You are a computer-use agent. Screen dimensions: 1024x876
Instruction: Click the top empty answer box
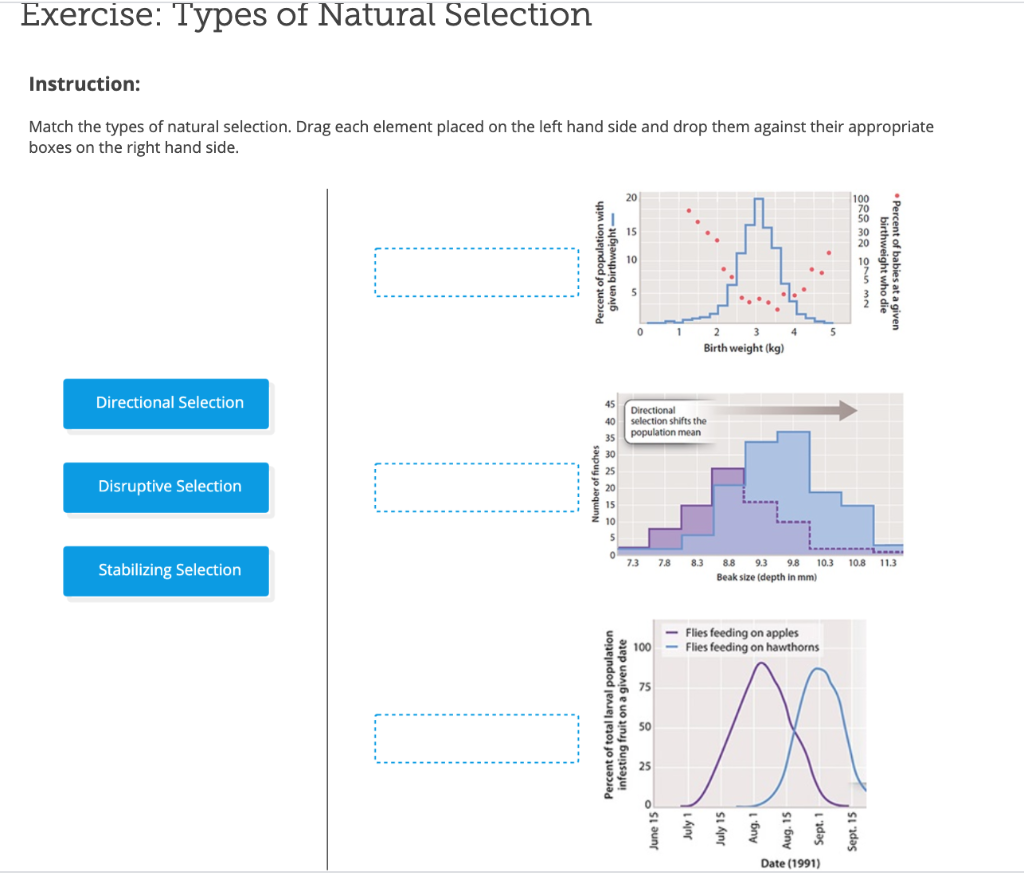click(476, 271)
